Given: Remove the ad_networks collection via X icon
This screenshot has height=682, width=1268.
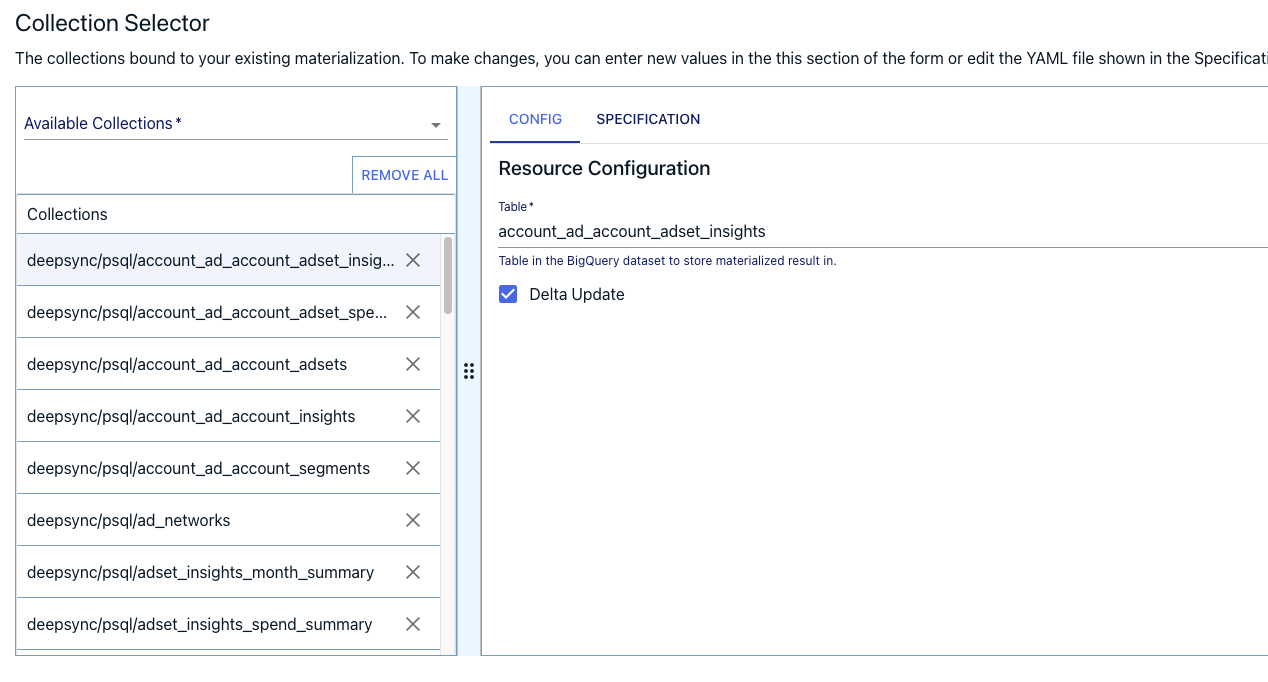Looking at the screenshot, I should click(413, 520).
